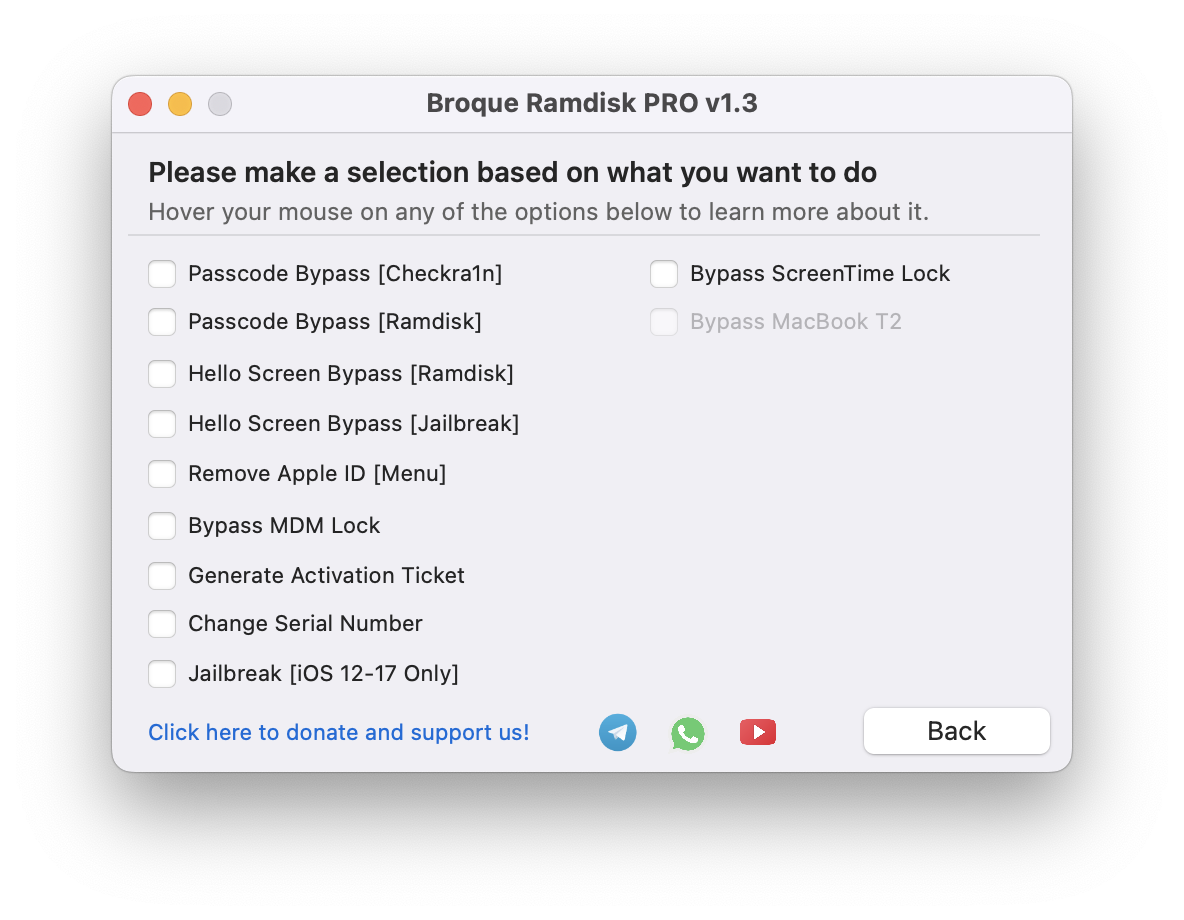
Task: Click the Back button
Action: coord(957,731)
